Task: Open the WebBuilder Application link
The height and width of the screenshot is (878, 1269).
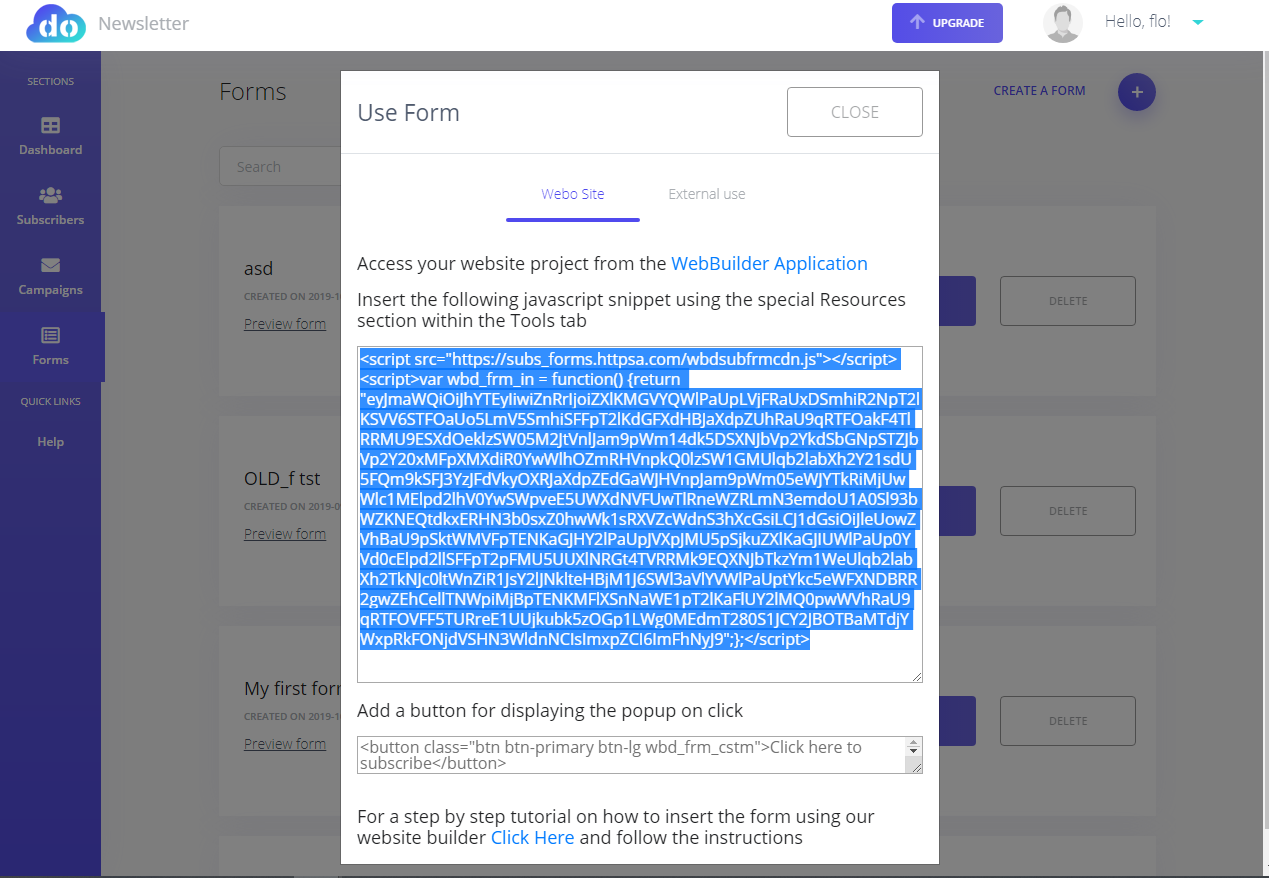Action: click(x=769, y=264)
